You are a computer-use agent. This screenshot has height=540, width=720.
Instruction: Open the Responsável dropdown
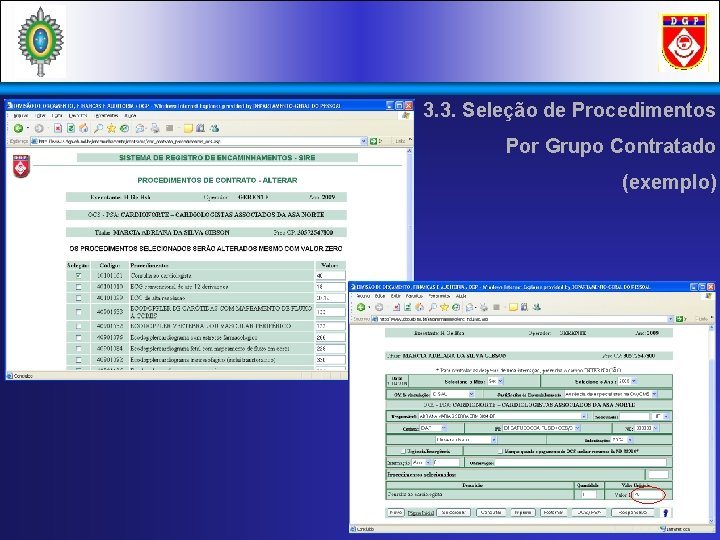tap(503, 416)
